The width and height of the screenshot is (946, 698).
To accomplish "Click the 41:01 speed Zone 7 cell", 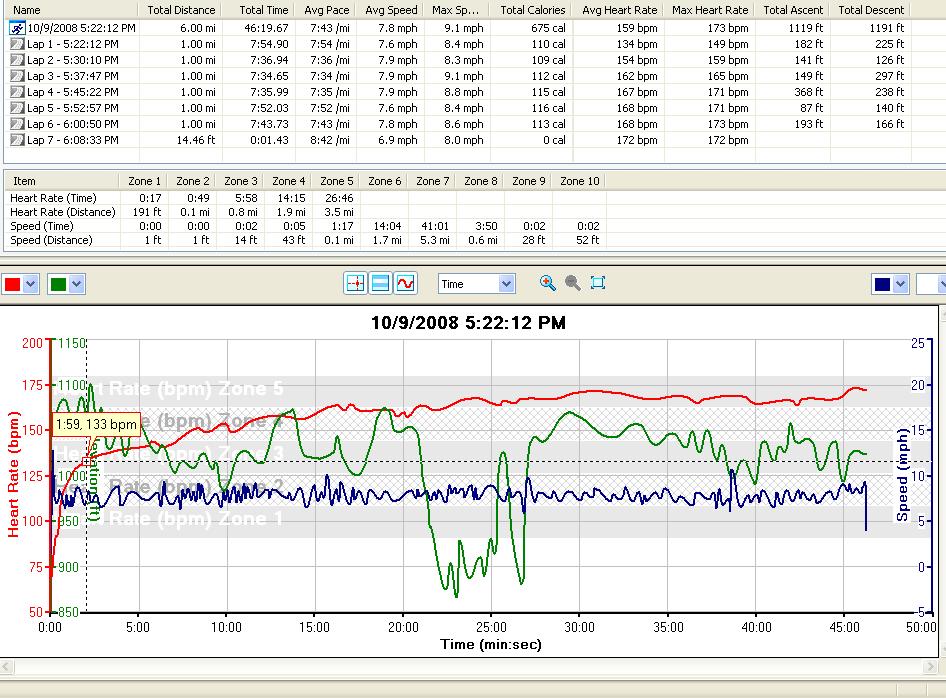I will 435,226.
